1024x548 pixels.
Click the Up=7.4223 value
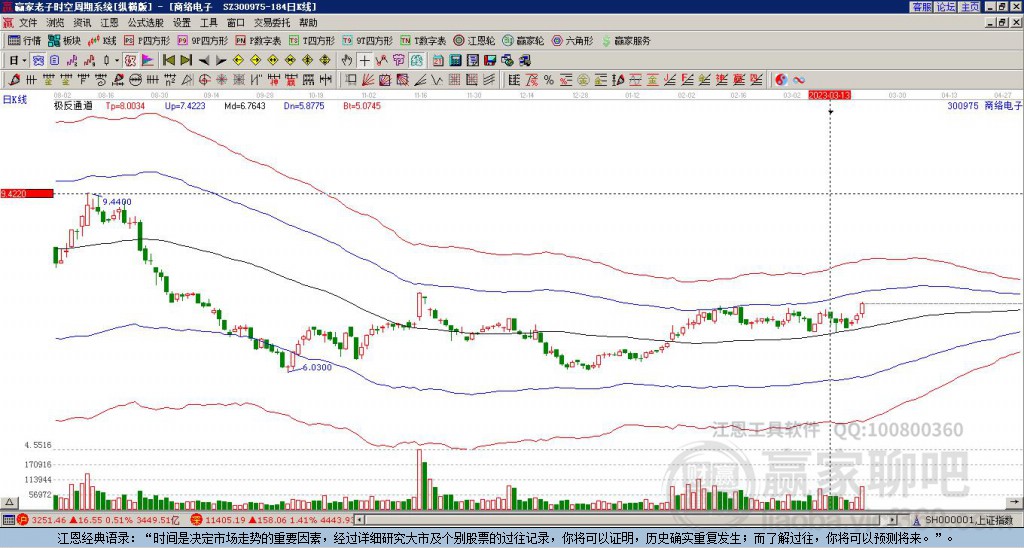click(x=185, y=105)
